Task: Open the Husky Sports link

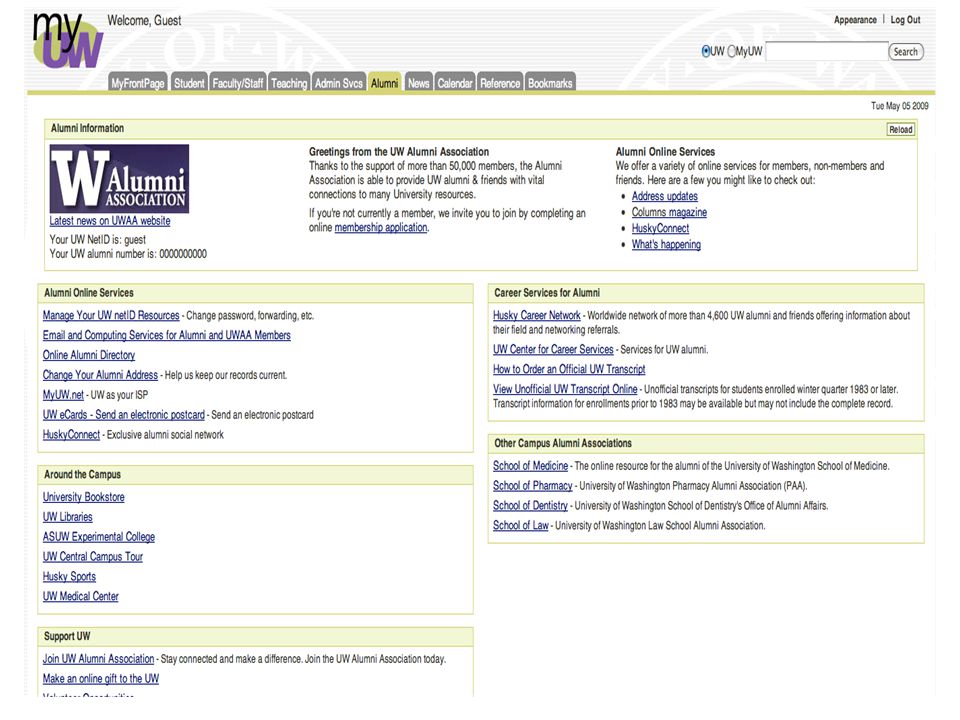Action: (x=69, y=576)
